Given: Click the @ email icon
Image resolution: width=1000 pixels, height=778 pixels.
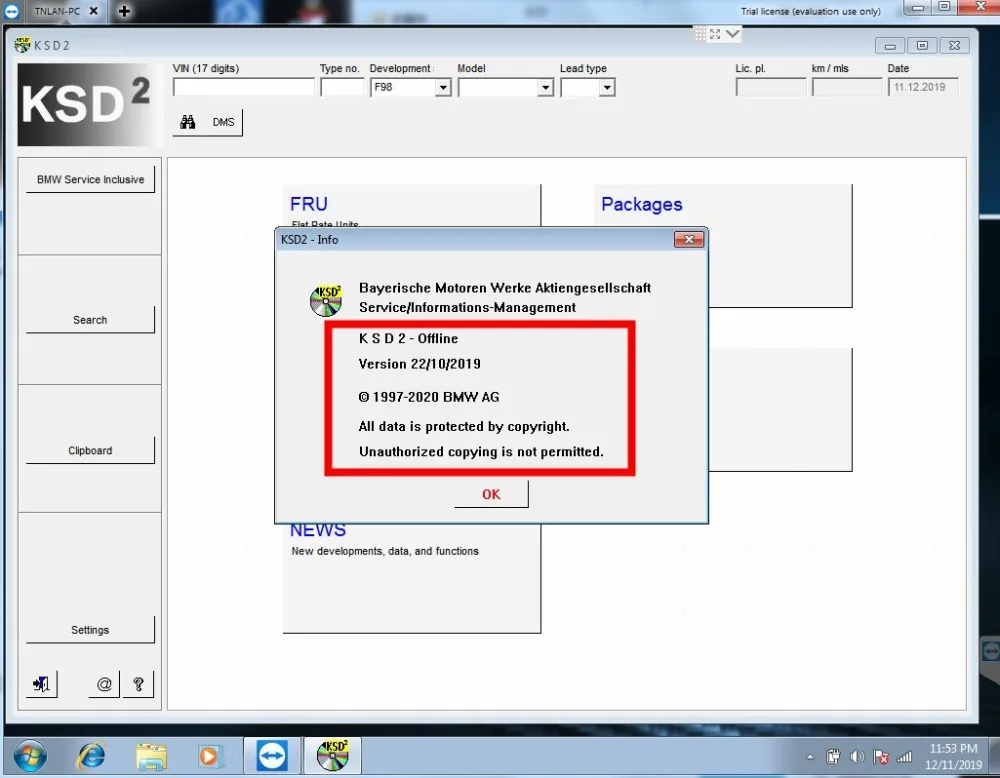Looking at the screenshot, I should [104, 684].
